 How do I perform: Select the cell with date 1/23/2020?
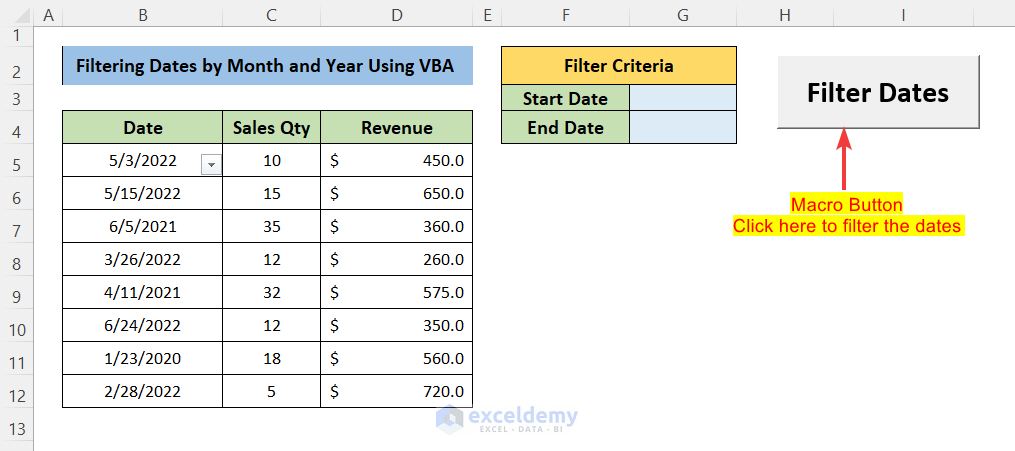pyautogui.click(x=142, y=358)
